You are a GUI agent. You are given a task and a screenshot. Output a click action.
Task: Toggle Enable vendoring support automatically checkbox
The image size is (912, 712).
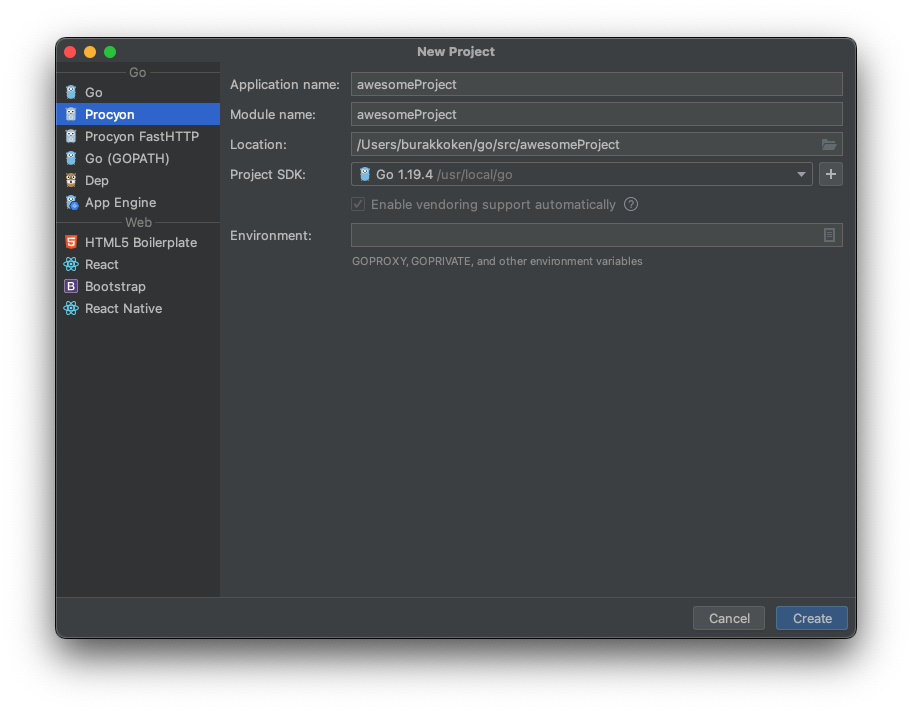pyautogui.click(x=358, y=204)
